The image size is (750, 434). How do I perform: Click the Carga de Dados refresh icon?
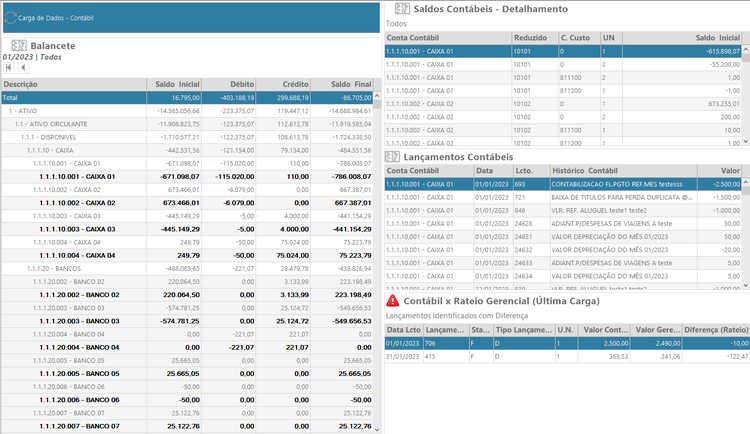point(11,18)
